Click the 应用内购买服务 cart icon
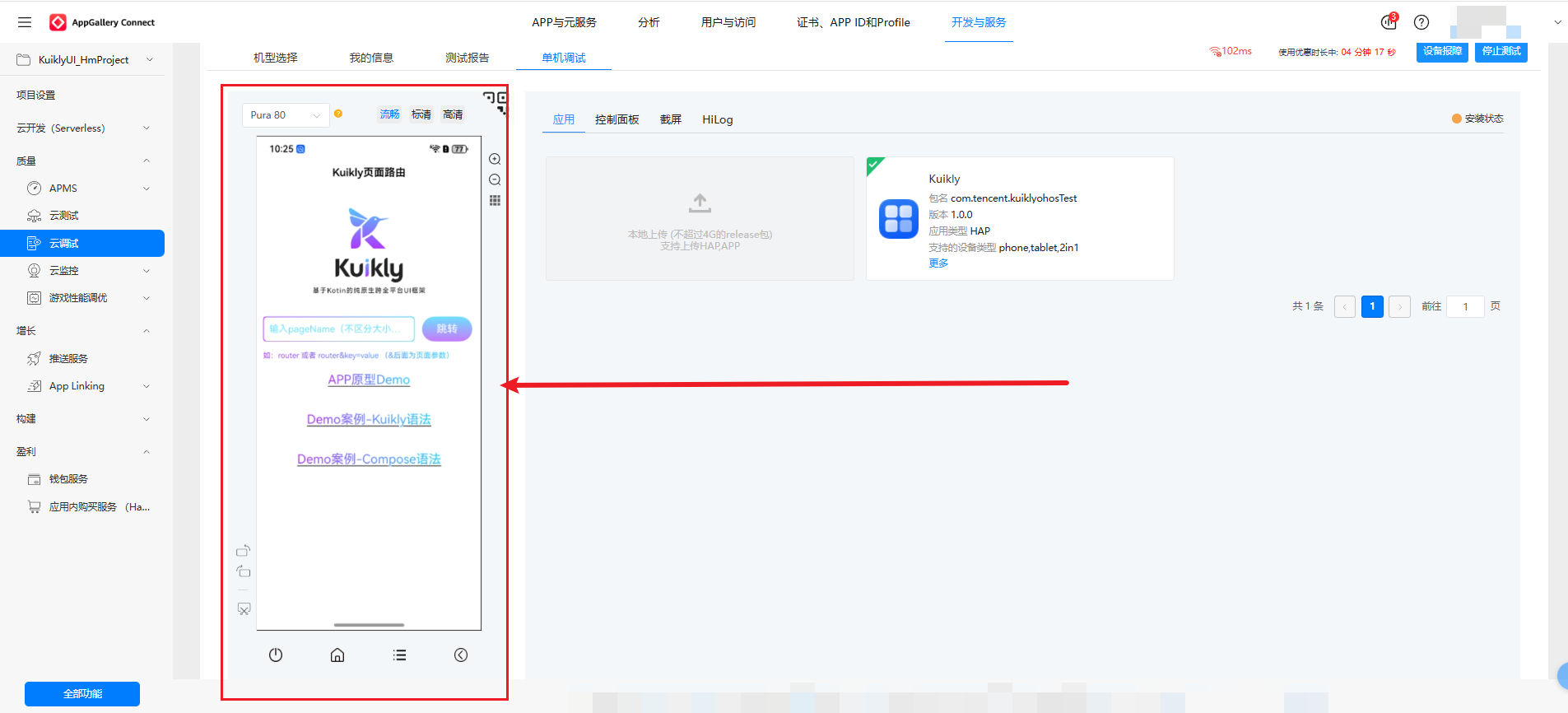Image resolution: width=1568 pixels, height=713 pixels. coord(34,506)
